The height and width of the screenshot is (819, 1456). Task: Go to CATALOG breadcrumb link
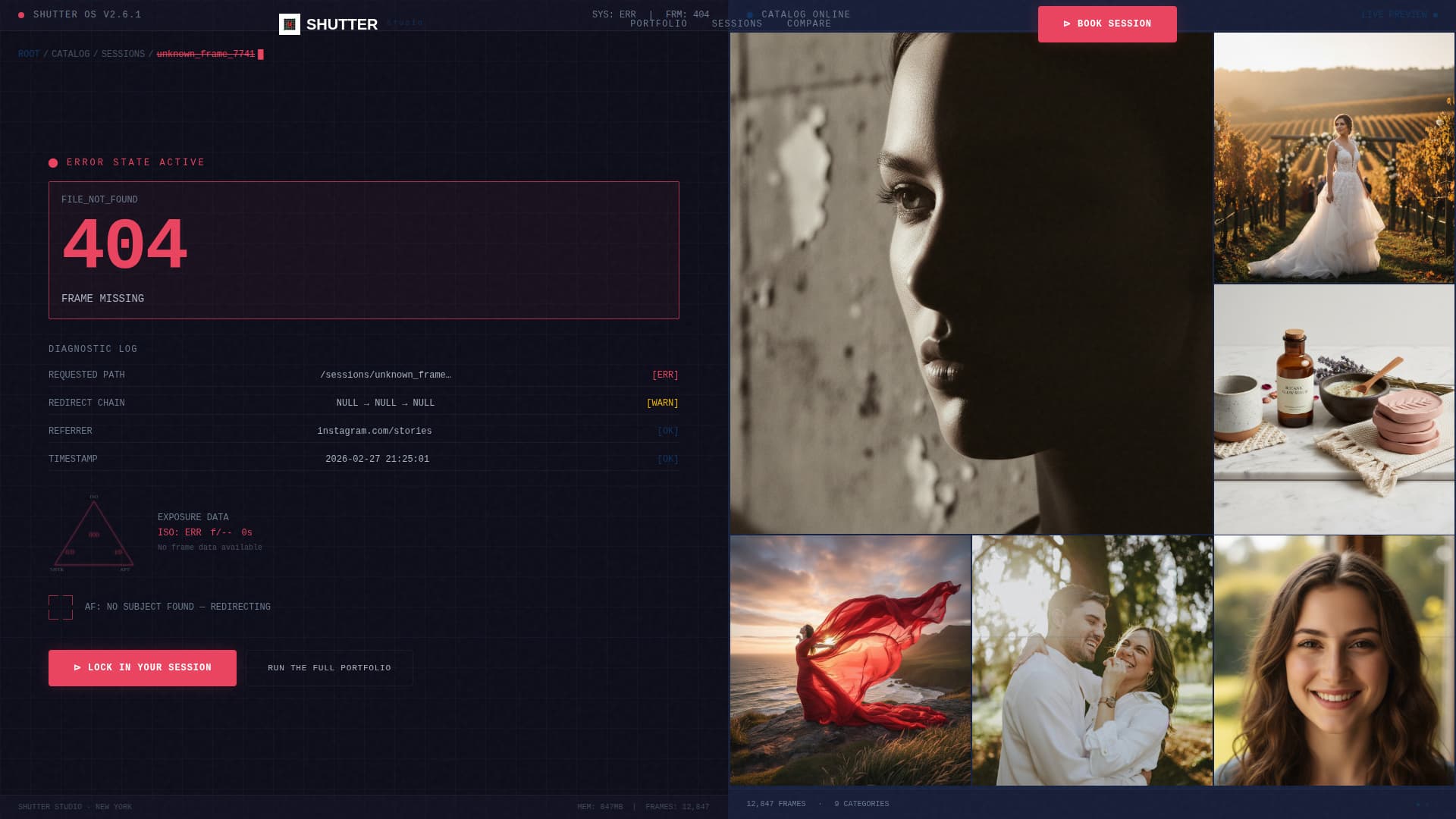coord(71,55)
